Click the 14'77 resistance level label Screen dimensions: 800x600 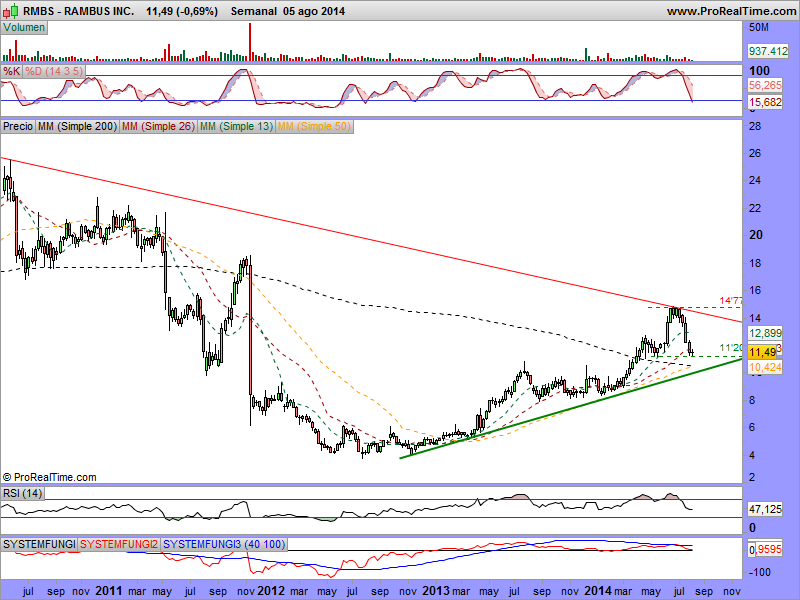(731, 301)
